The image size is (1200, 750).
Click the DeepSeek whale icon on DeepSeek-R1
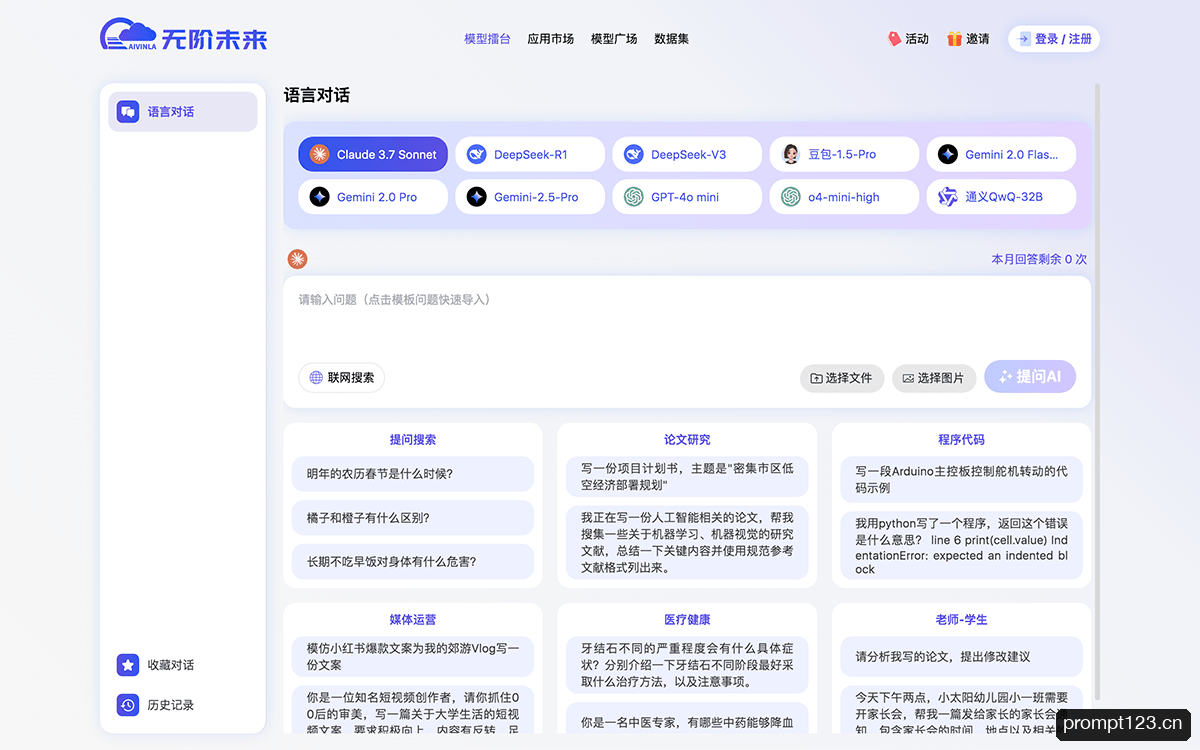(477, 155)
